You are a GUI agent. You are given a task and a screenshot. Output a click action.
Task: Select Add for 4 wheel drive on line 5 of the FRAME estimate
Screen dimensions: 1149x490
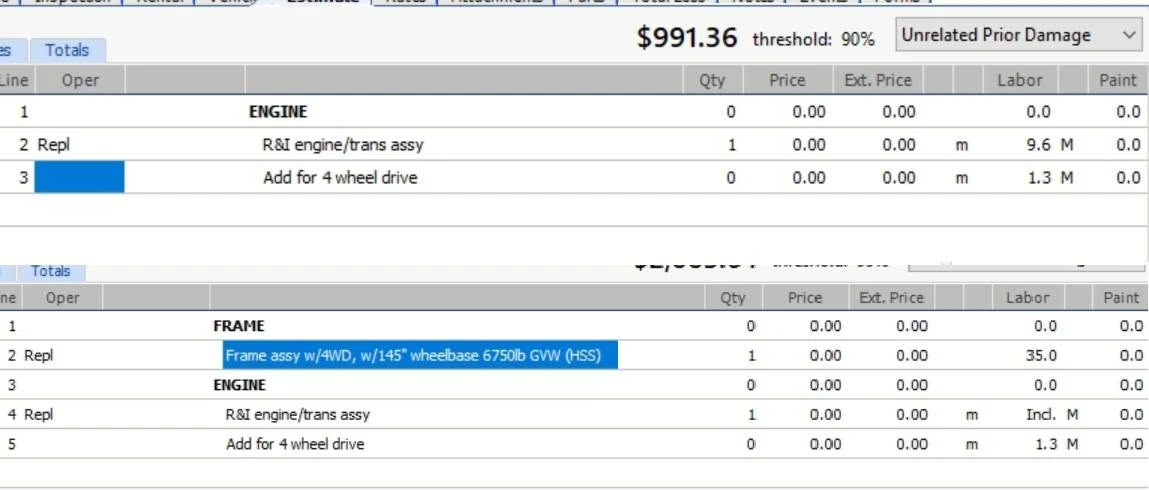click(295, 444)
